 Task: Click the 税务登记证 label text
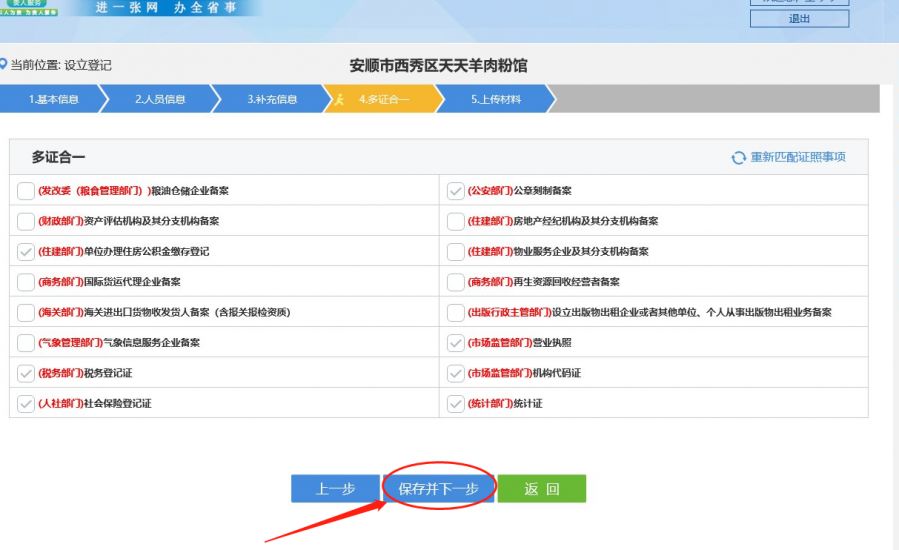108,373
